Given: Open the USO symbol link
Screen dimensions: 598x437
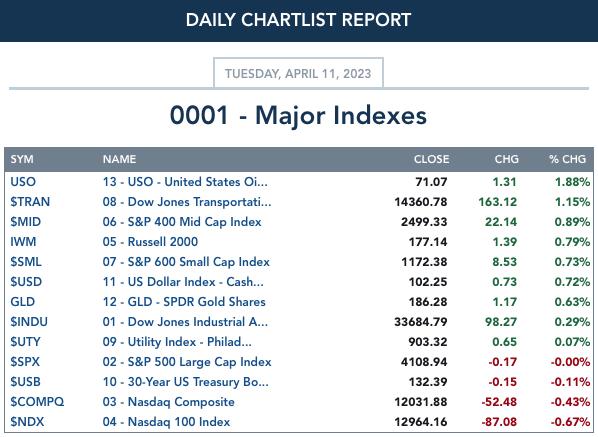Looking at the screenshot, I should pyautogui.click(x=23, y=182).
